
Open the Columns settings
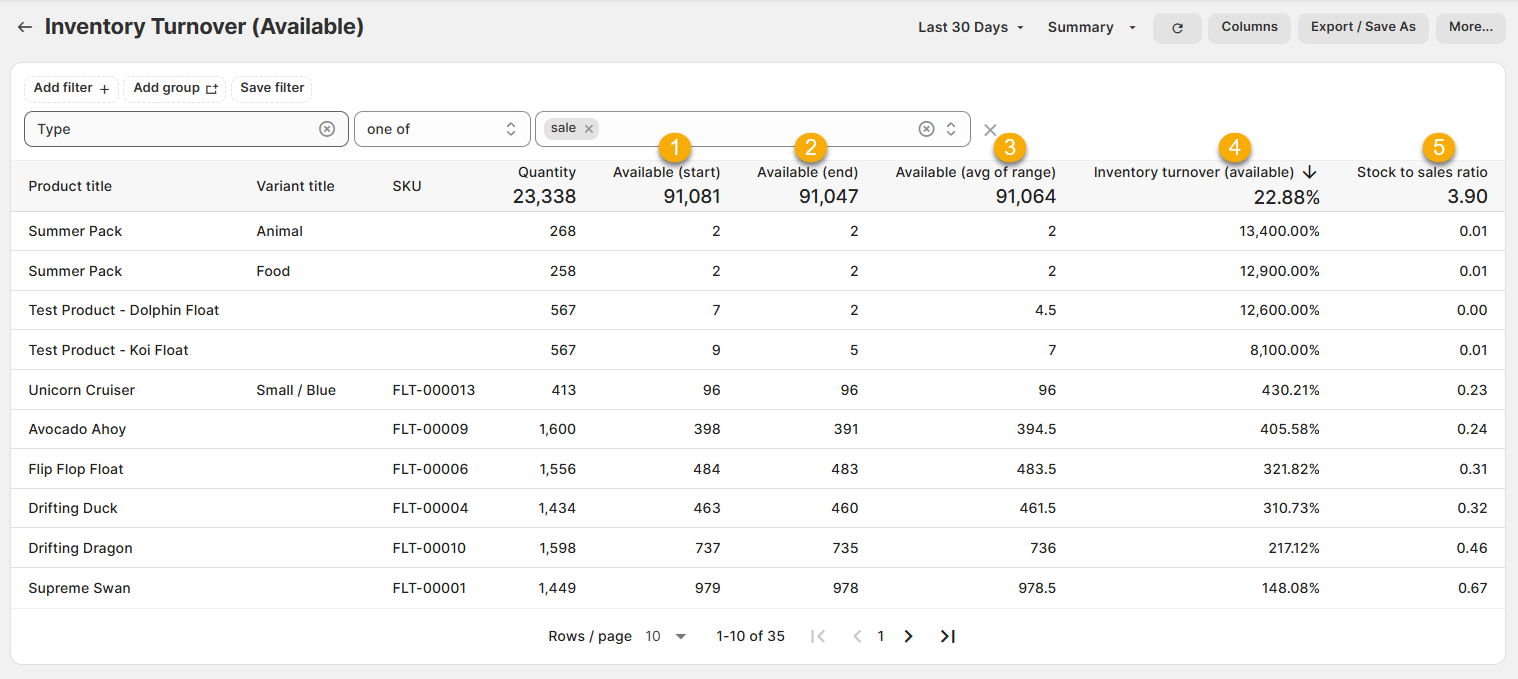(1249, 27)
